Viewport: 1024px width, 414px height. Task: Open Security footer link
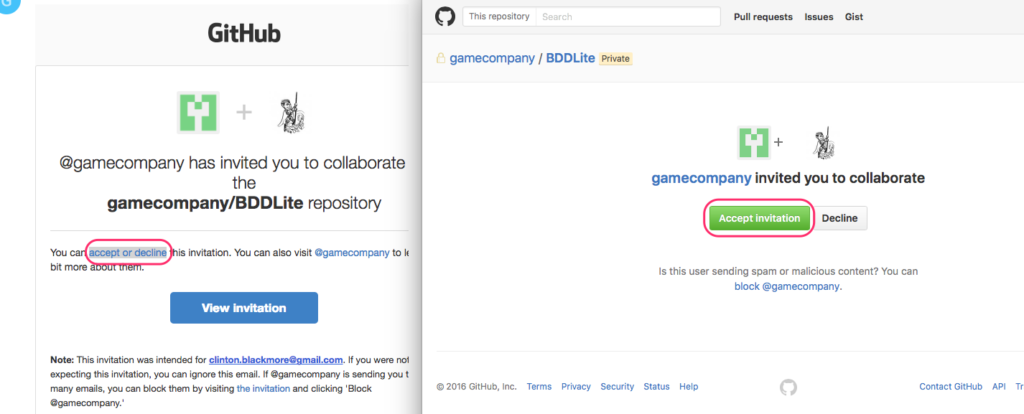617,387
